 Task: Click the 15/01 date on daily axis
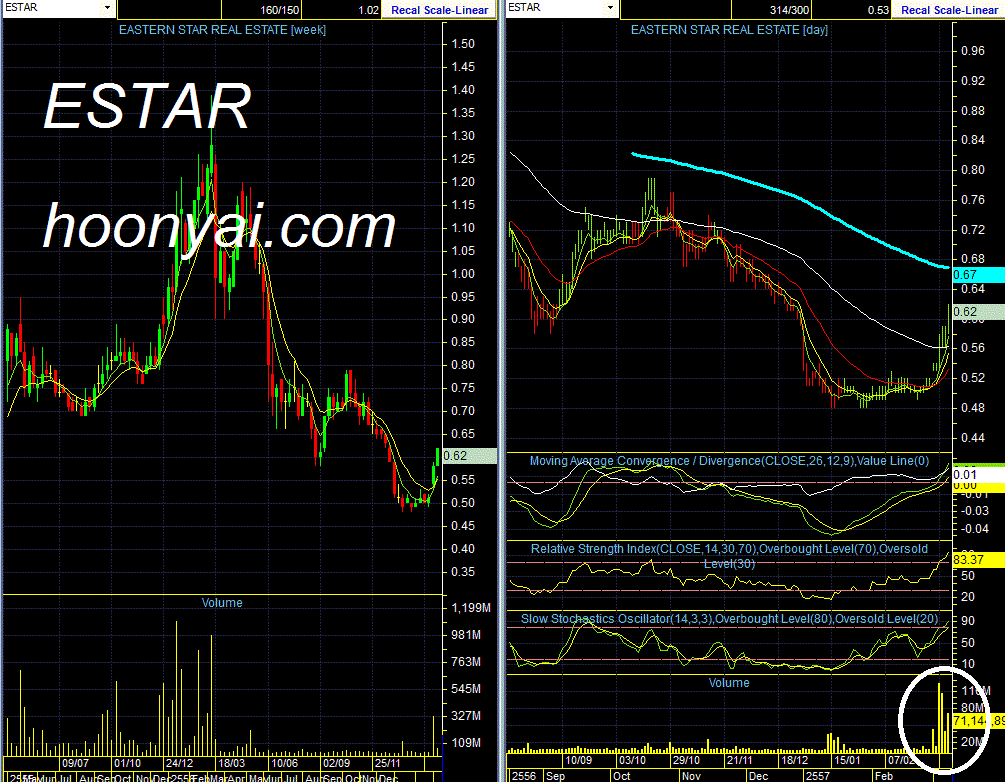coord(847,760)
